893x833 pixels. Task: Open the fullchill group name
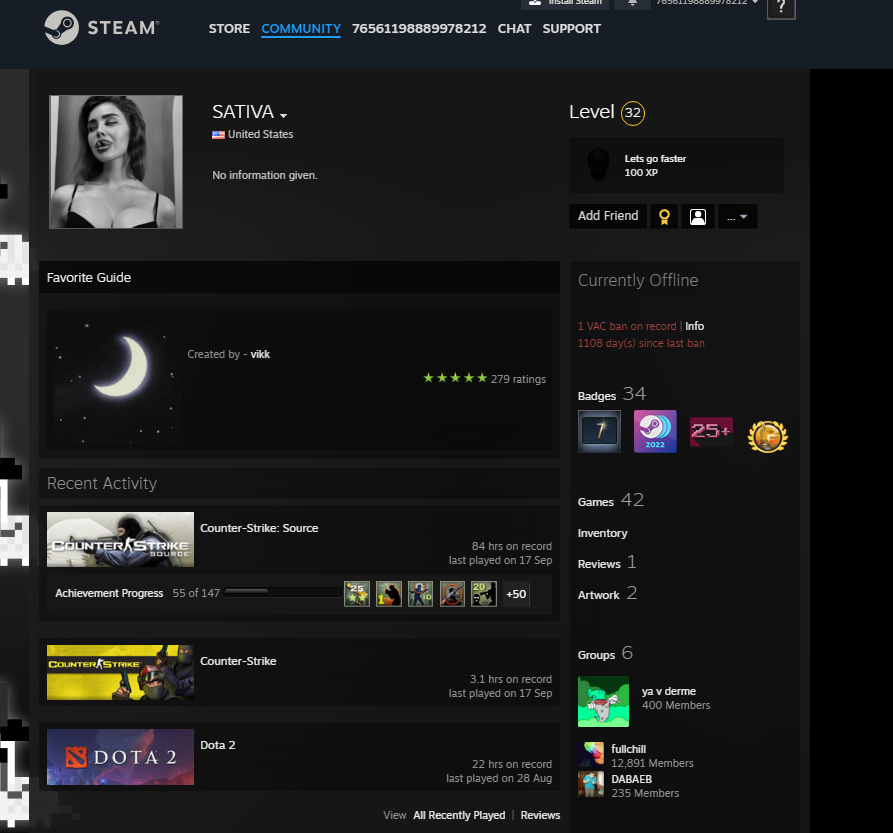pos(629,749)
